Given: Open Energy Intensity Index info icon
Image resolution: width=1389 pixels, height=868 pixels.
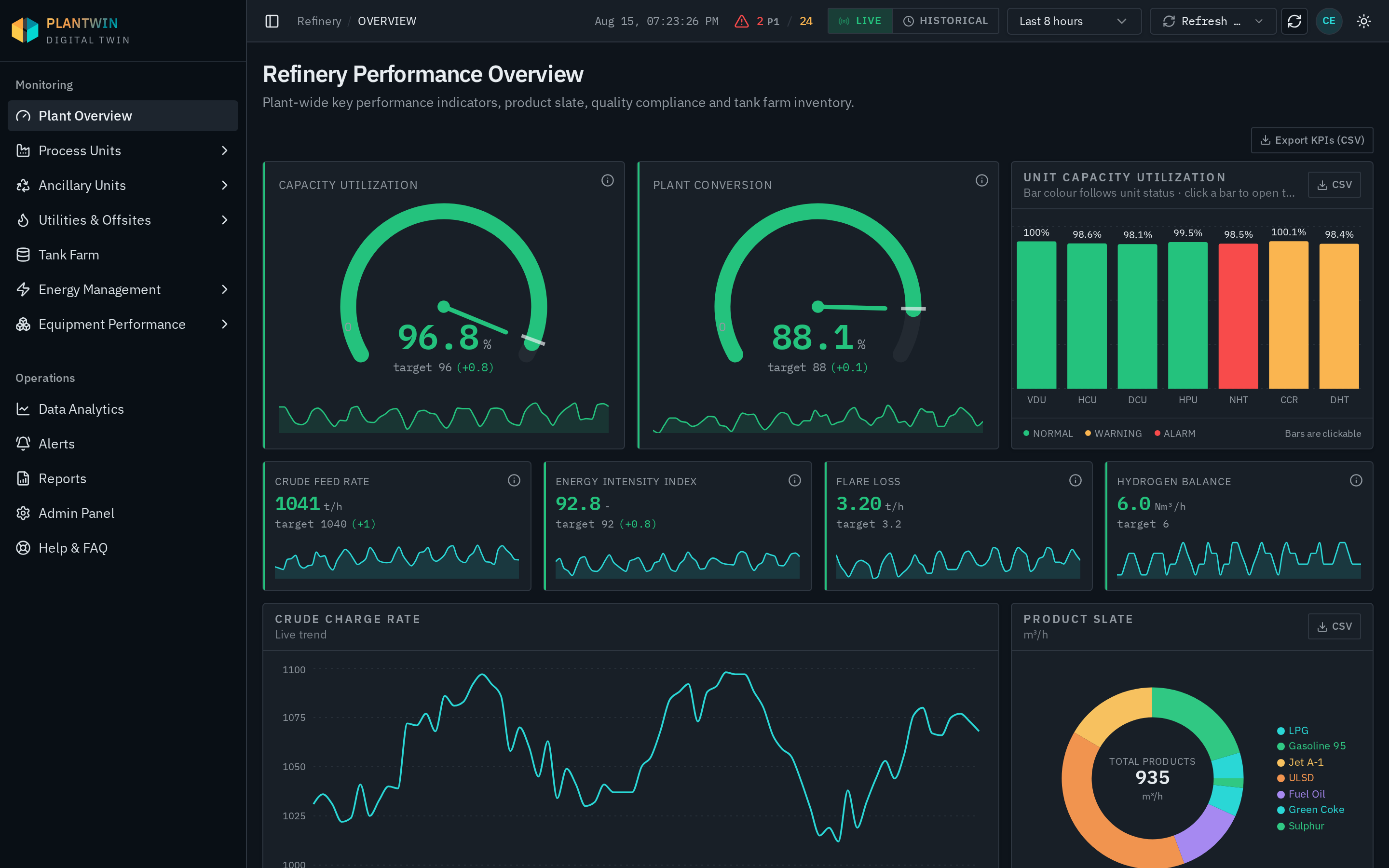Looking at the screenshot, I should pyautogui.click(x=794, y=480).
